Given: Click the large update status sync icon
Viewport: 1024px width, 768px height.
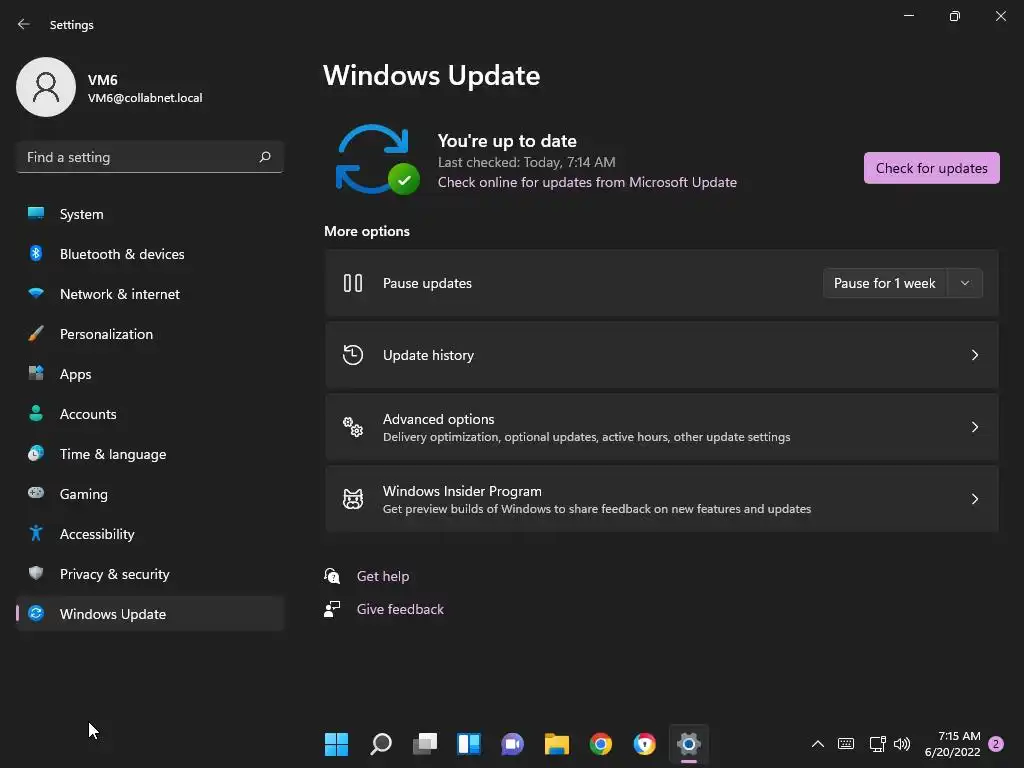Looking at the screenshot, I should pos(377,160).
